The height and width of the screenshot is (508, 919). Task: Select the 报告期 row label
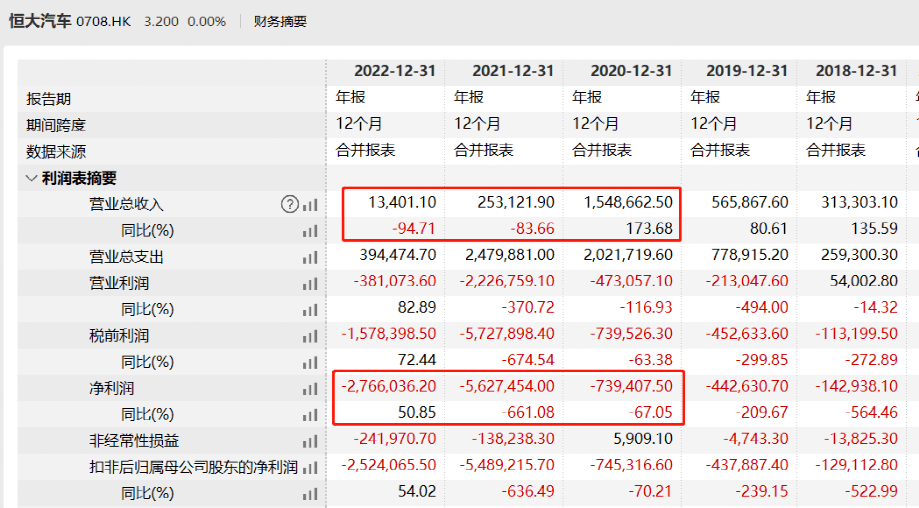(x=49, y=99)
